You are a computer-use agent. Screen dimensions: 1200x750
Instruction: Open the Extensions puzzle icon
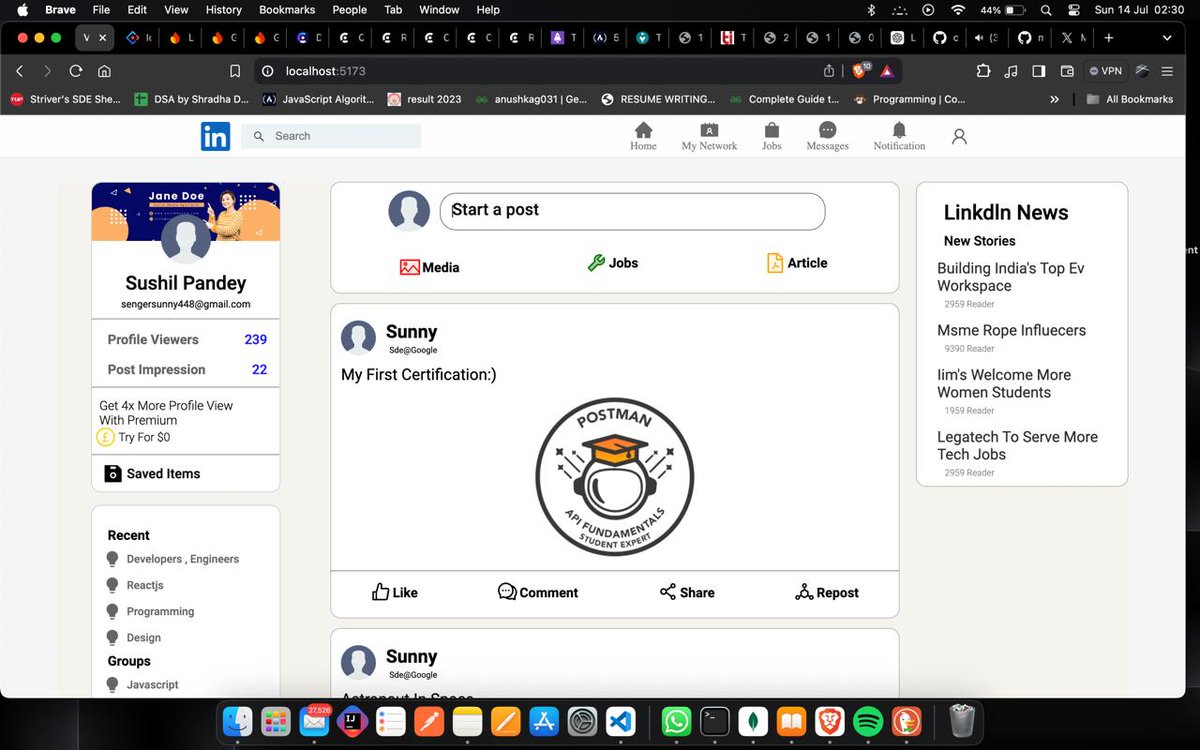point(983,71)
